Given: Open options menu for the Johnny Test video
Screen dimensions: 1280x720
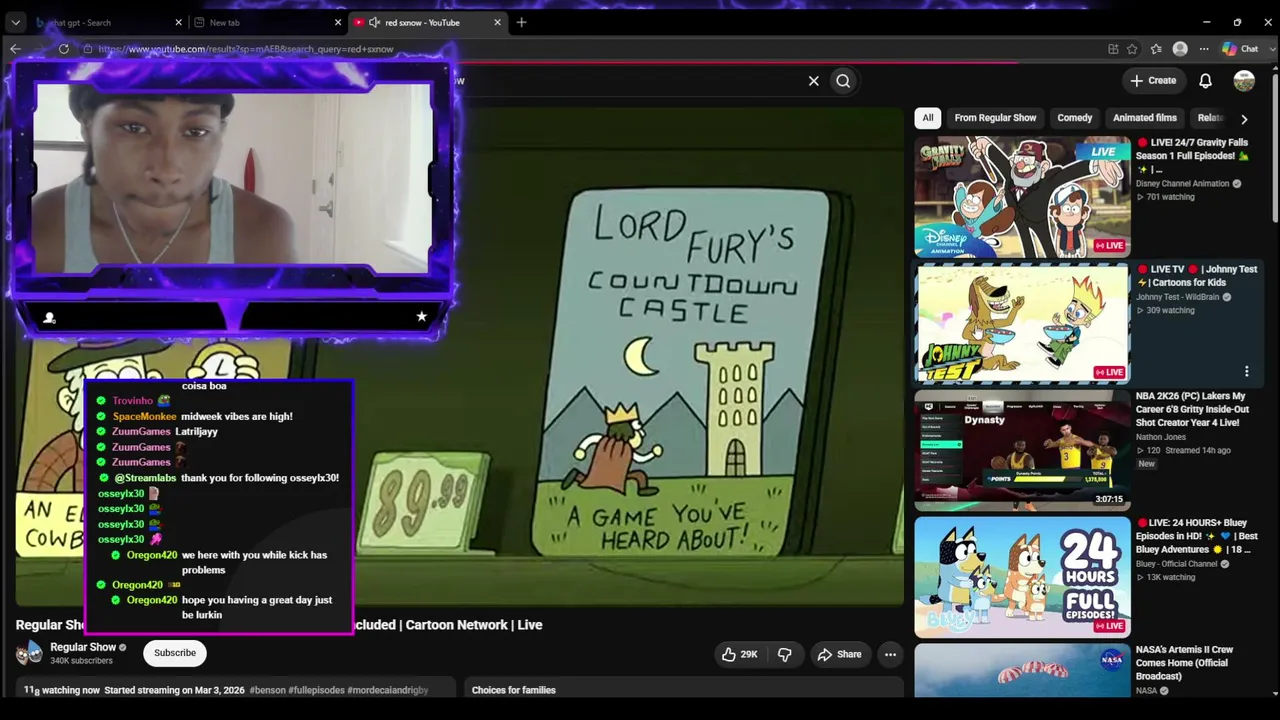Looking at the screenshot, I should click(x=1246, y=371).
